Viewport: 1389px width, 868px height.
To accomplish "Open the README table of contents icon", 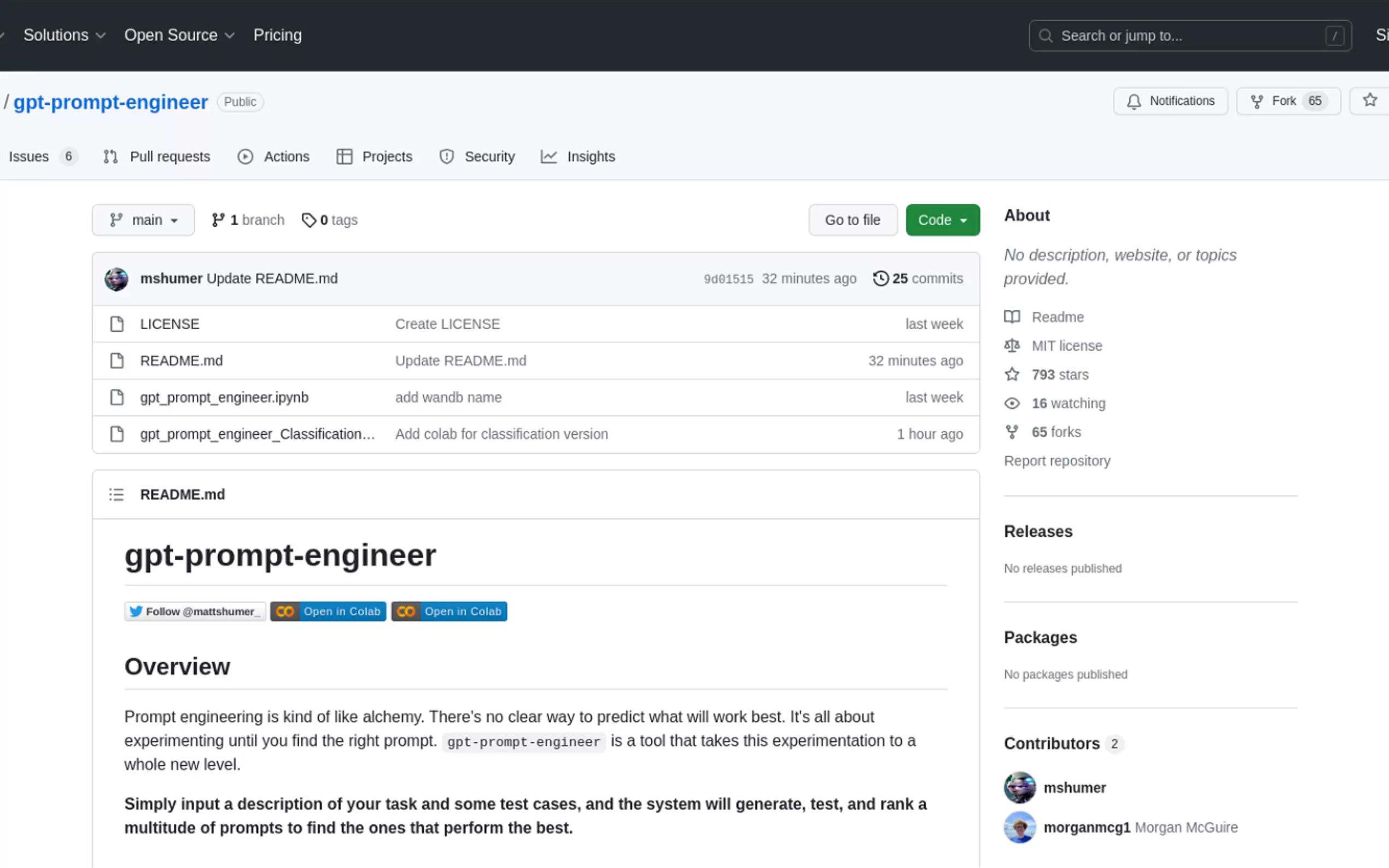I will 116,494.
